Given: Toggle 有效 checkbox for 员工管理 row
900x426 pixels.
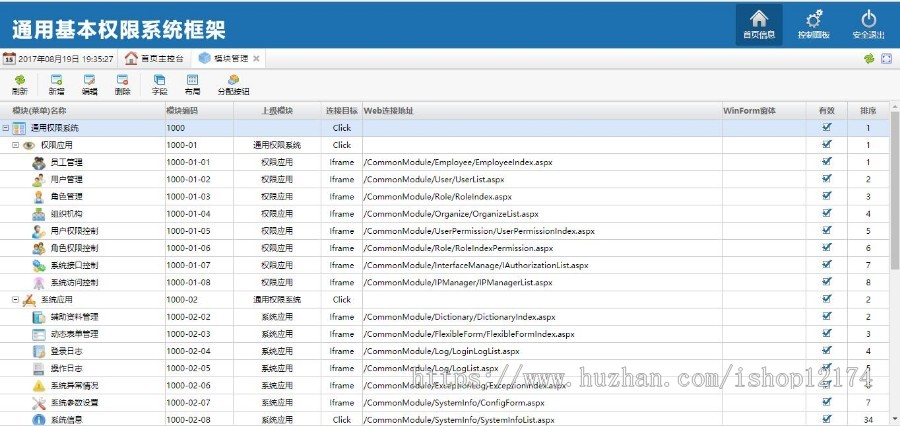Looking at the screenshot, I should coord(827,162).
